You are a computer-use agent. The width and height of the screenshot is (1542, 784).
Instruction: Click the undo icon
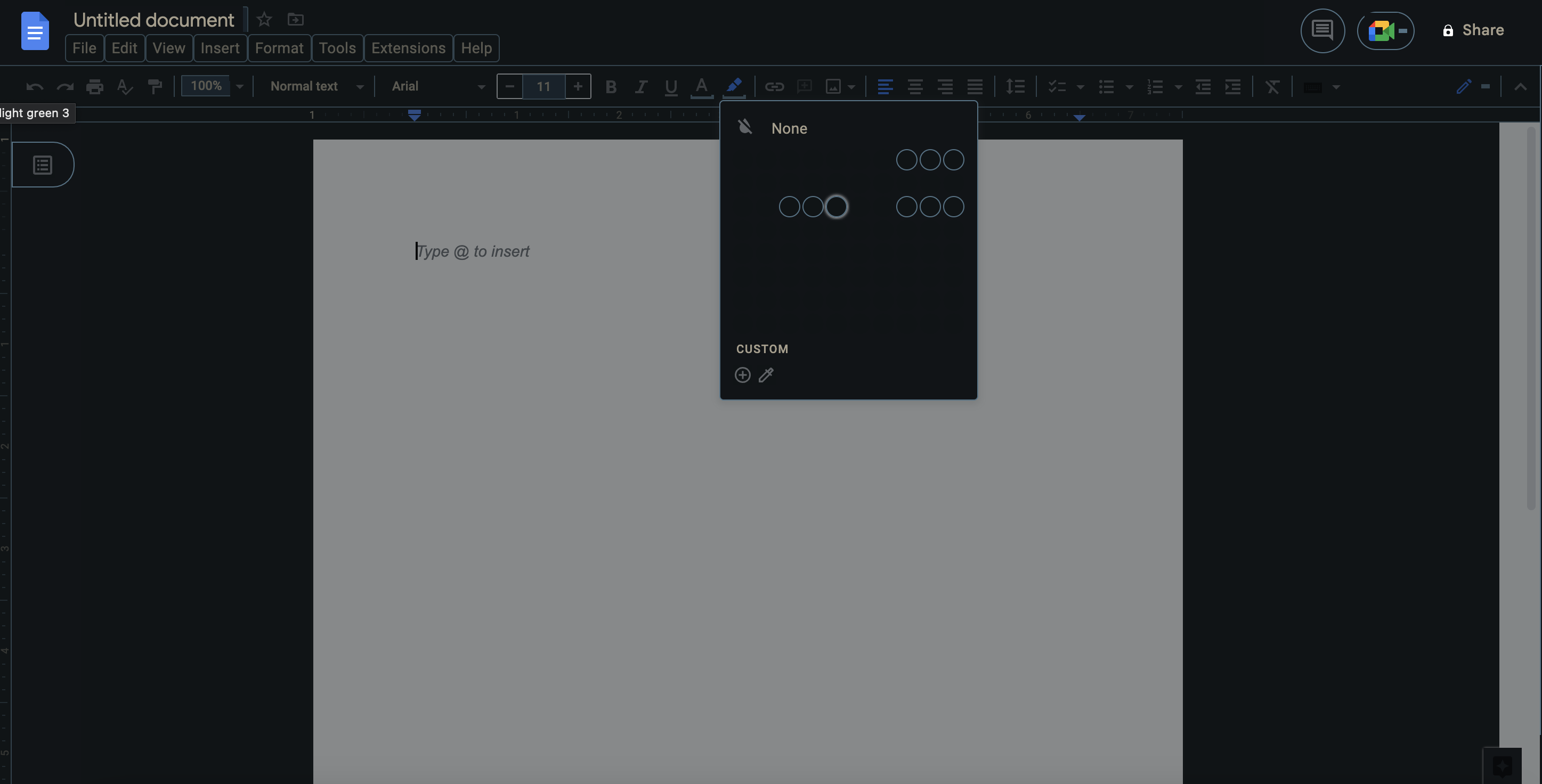point(34,86)
